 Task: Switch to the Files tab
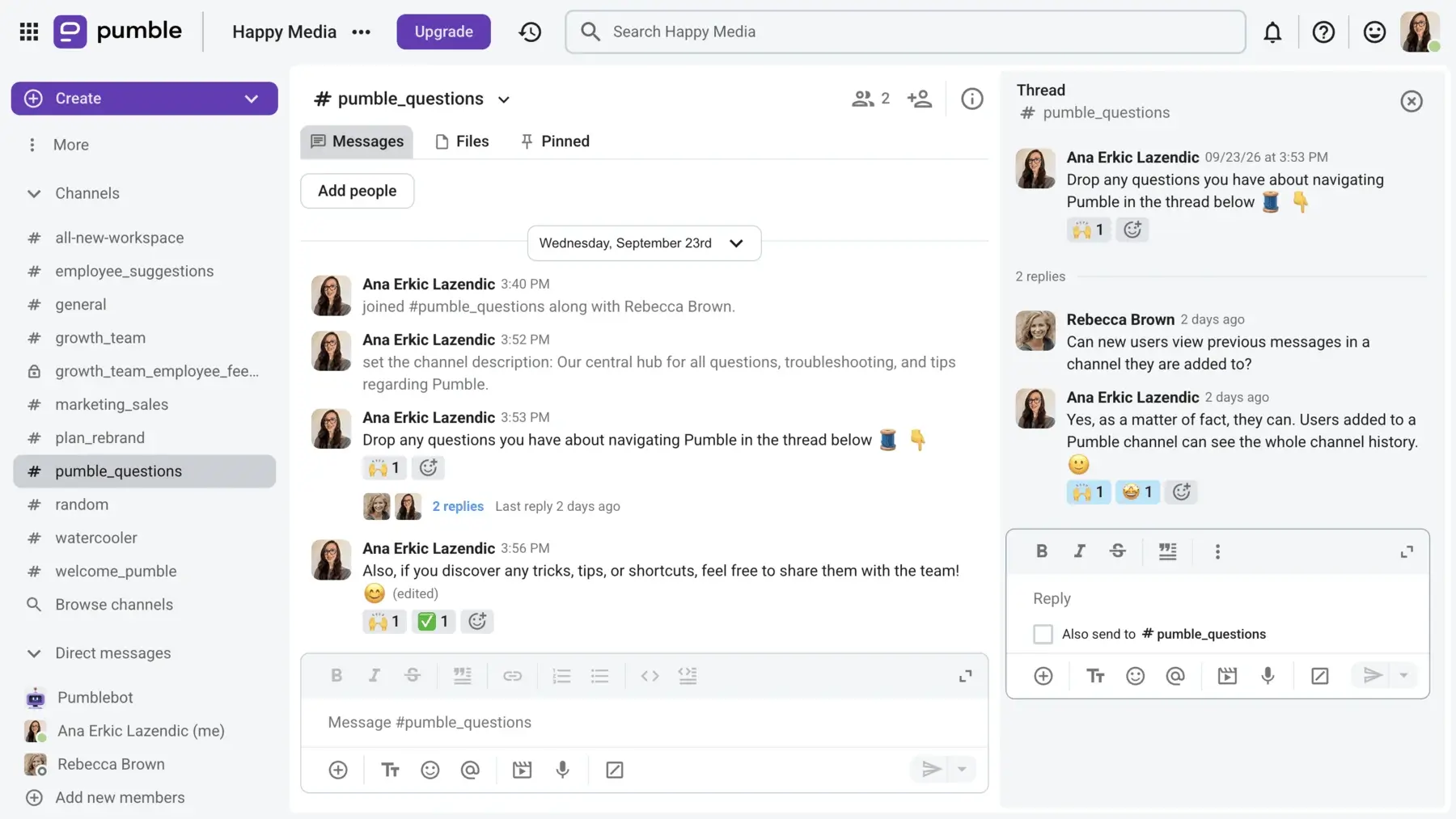tap(462, 141)
